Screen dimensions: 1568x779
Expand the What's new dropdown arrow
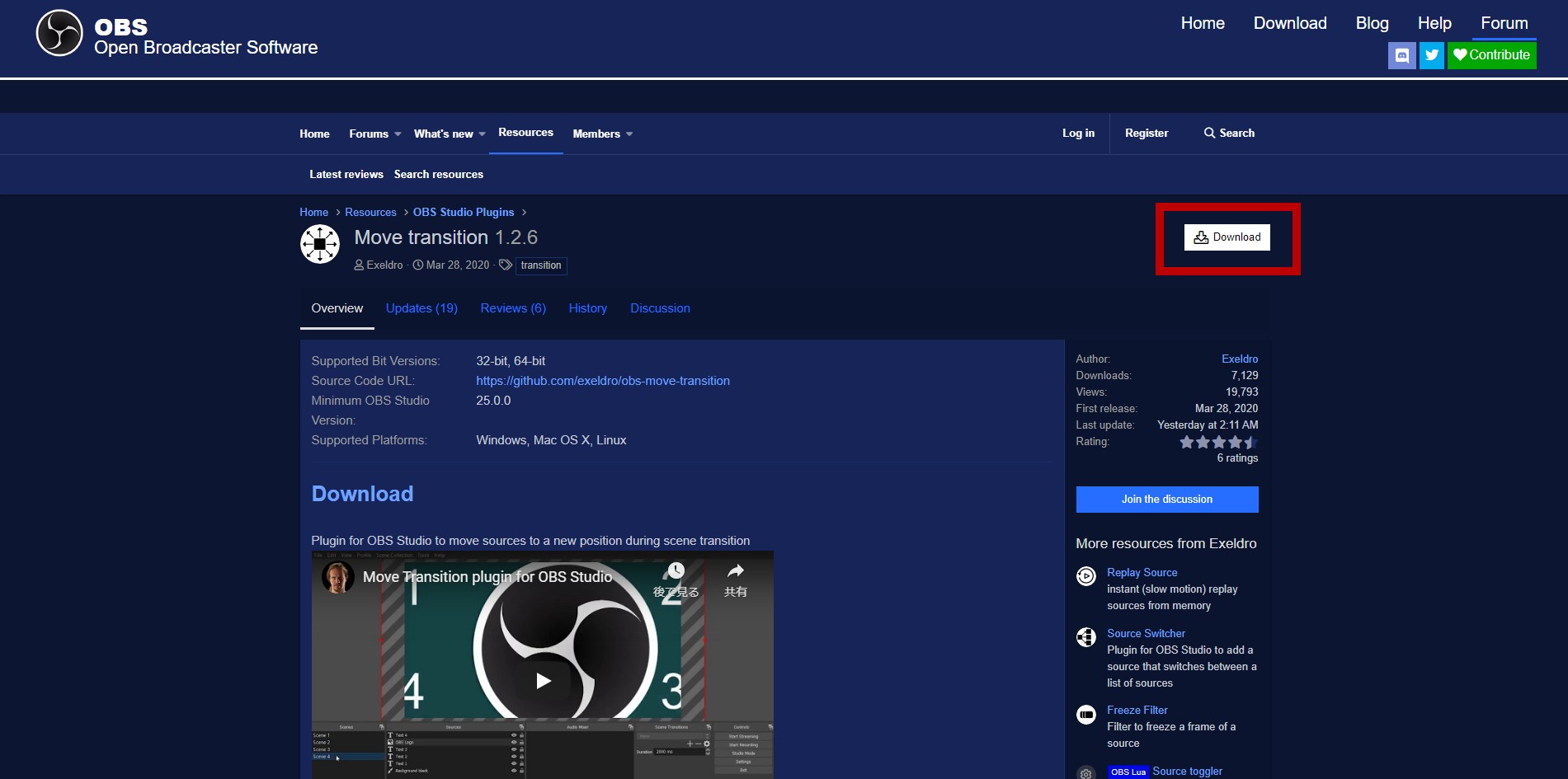coord(483,134)
